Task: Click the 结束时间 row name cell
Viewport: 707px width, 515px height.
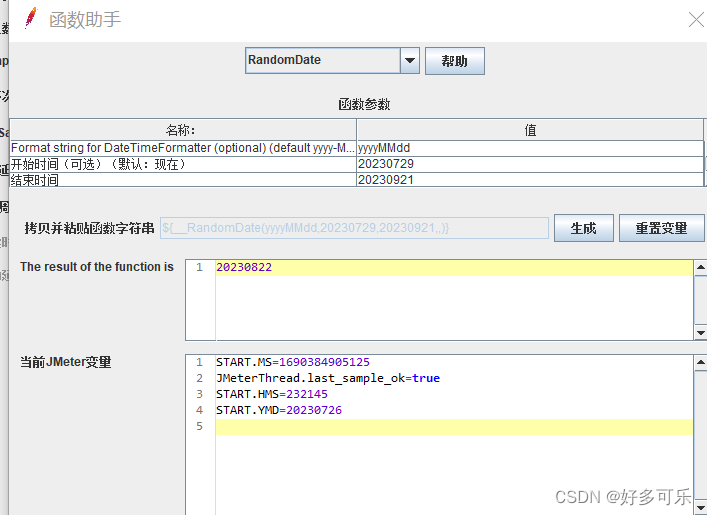Action: click(x=183, y=180)
